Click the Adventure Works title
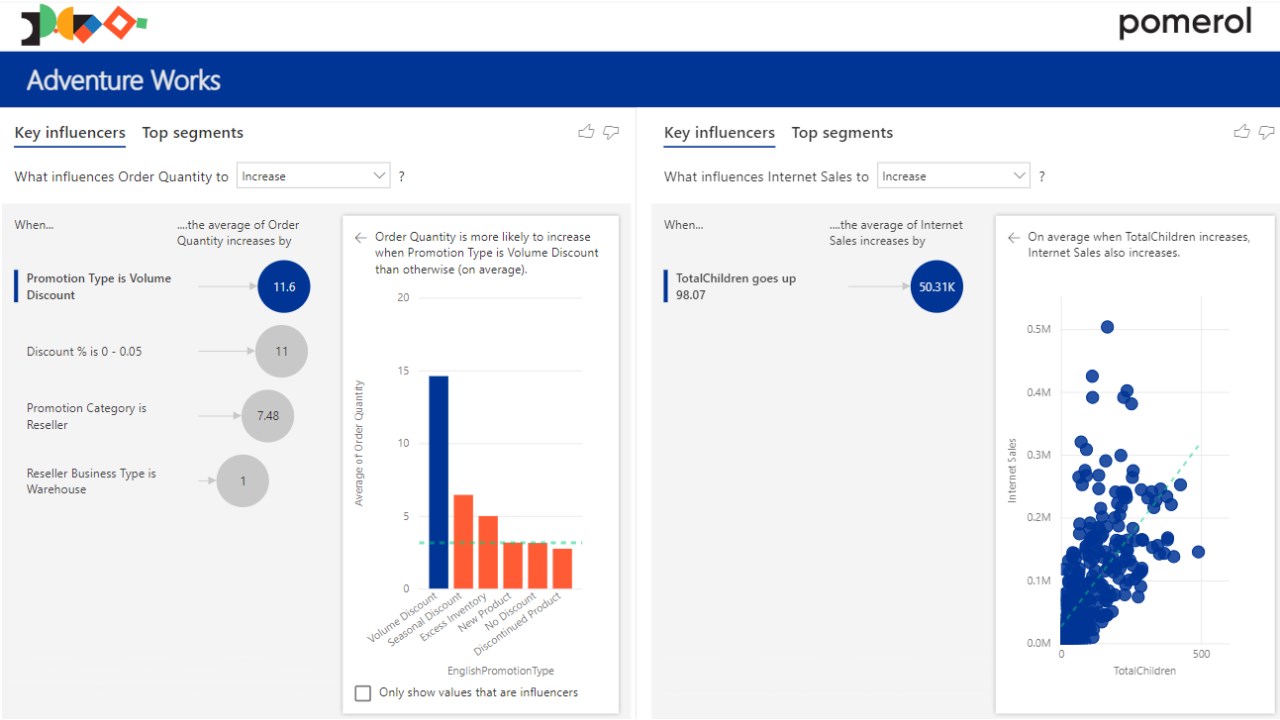This screenshot has width=1280, height=720. click(x=124, y=80)
